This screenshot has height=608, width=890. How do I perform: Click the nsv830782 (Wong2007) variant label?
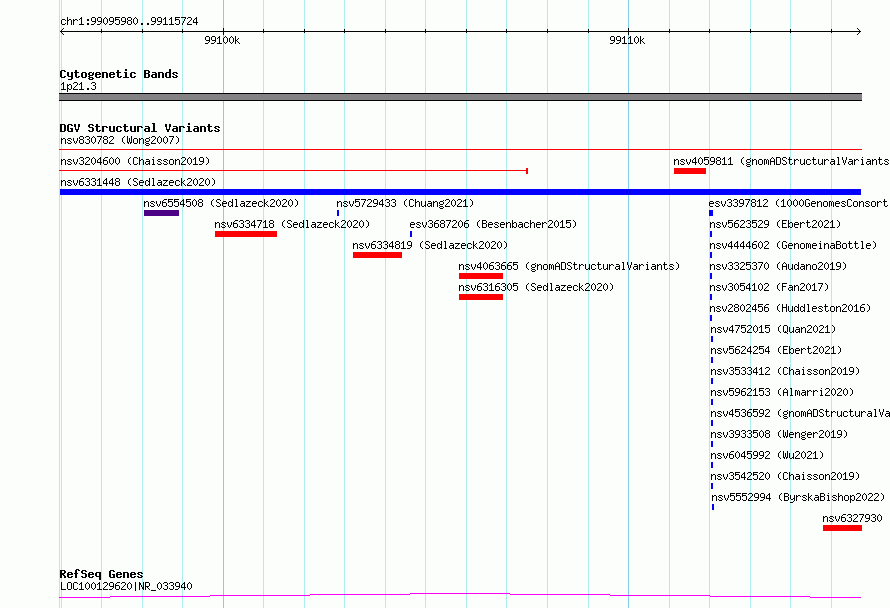click(120, 140)
